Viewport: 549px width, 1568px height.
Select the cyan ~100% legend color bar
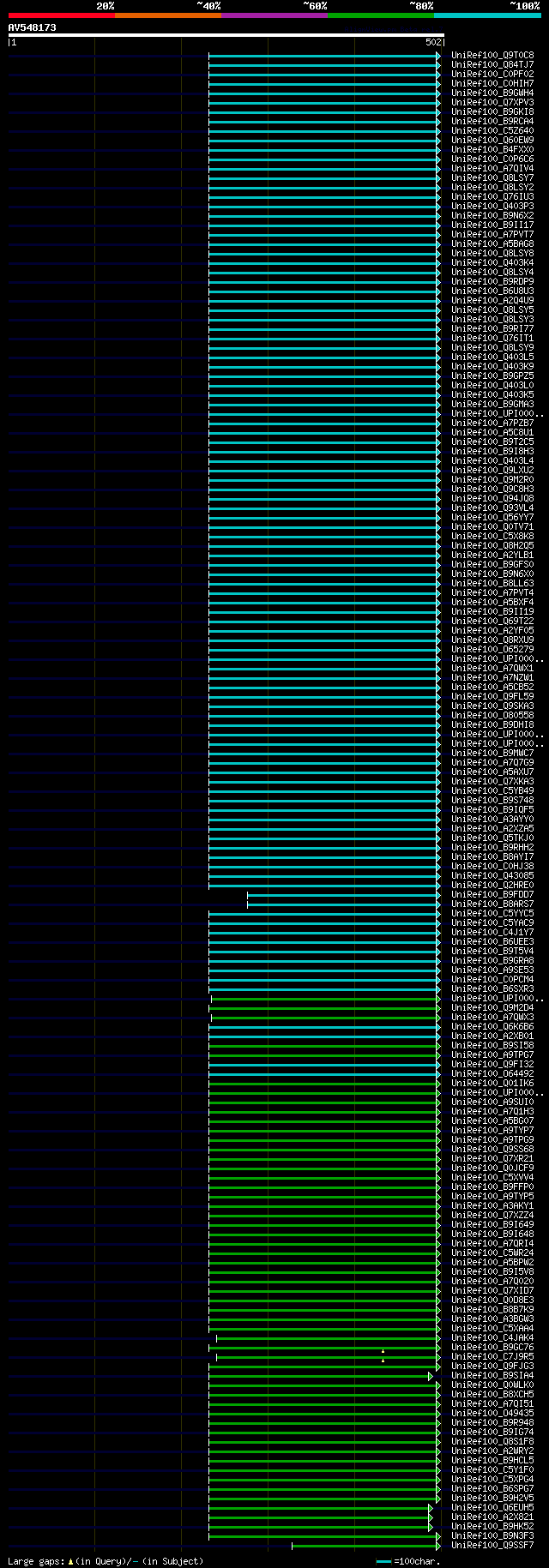coord(487,15)
